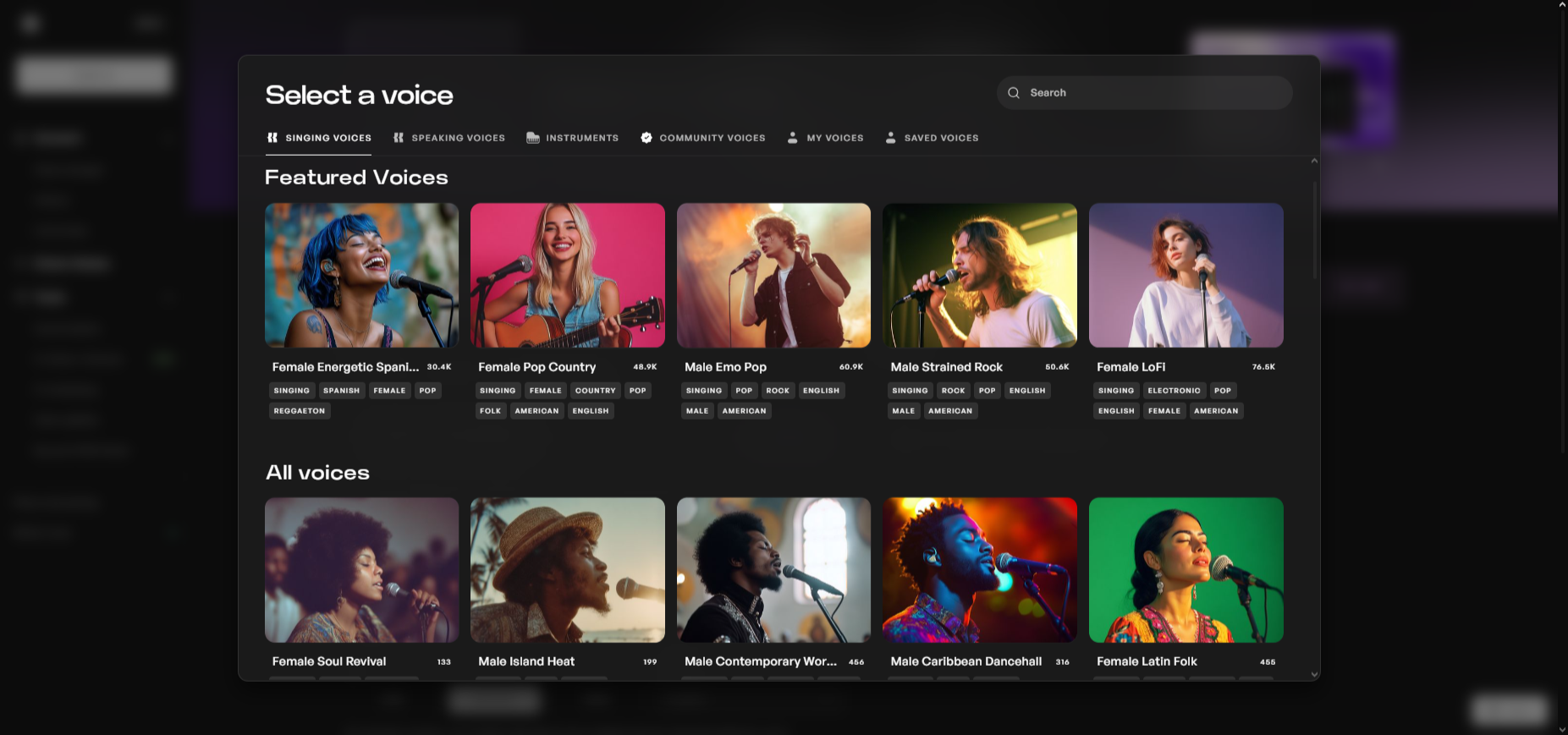Viewport: 1568px width, 735px height.
Task: Click SPANISH tag under Female Energetic Spanish
Action: [x=342, y=391]
